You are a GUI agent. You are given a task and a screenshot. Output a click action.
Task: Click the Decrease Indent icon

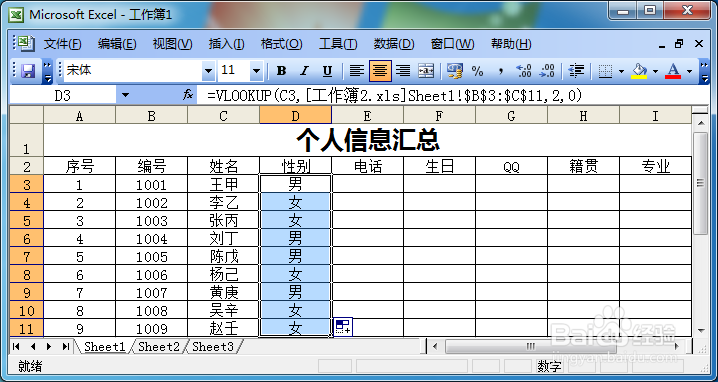(x=576, y=71)
